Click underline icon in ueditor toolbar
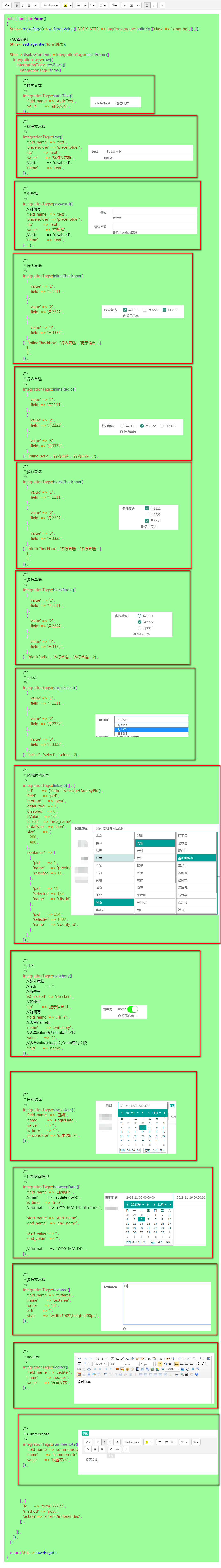Screen dimensions: 221x1568 pyautogui.click(x=108, y=1359)
